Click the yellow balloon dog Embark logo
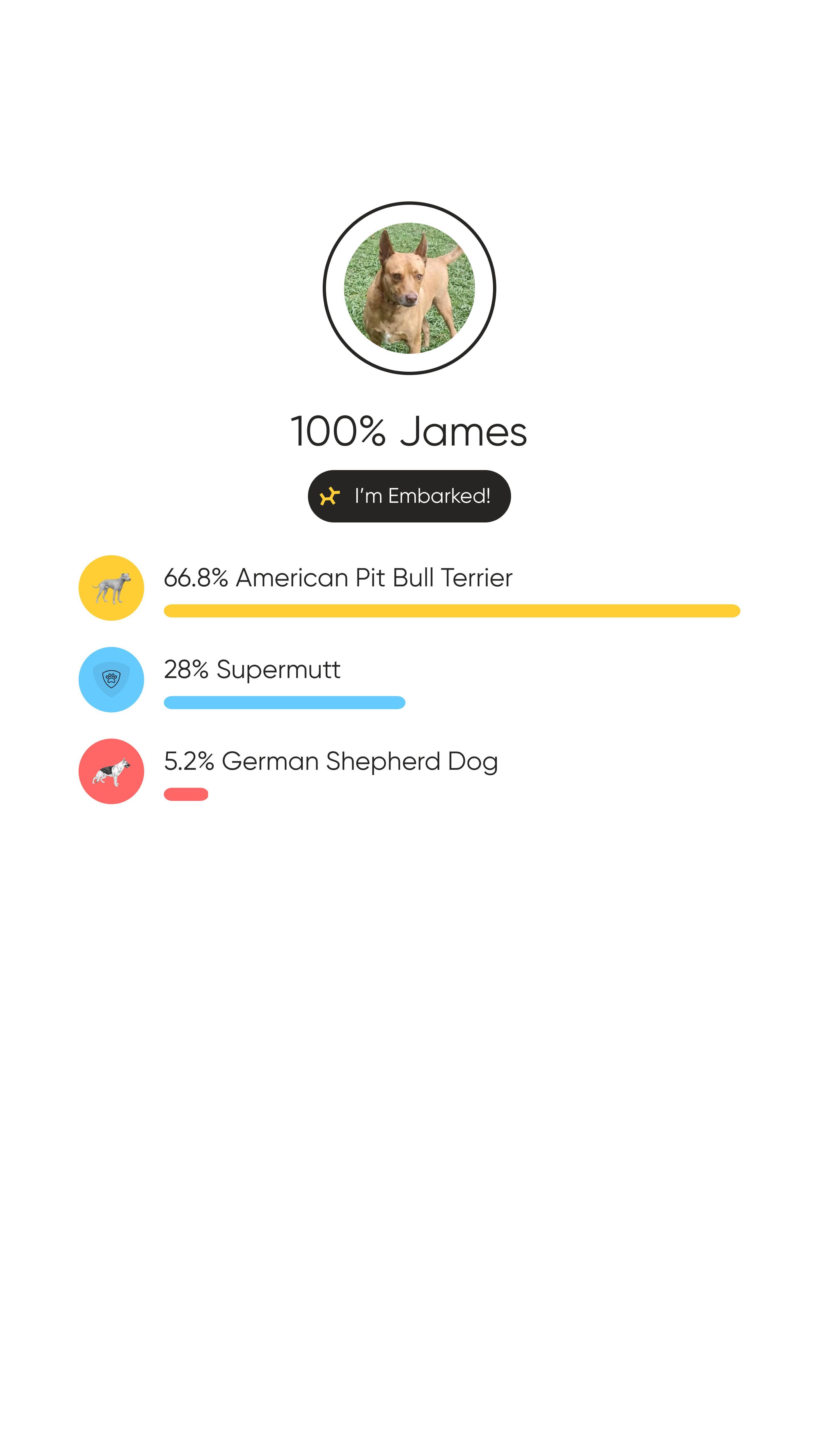This screenshot has height=1456, width=819. click(330, 496)
